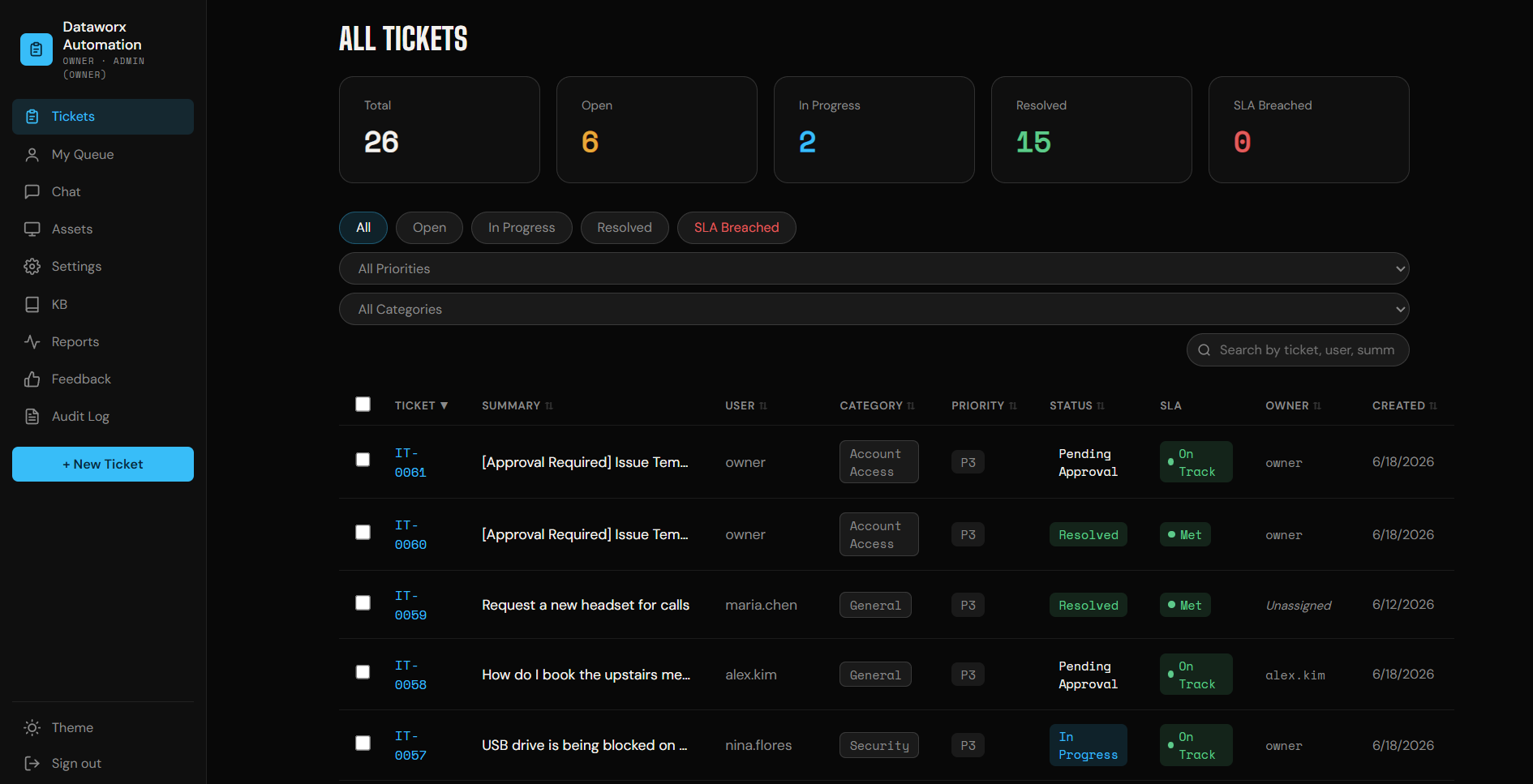Click the 'nina.flores' user cell

[x=758, y=746]
